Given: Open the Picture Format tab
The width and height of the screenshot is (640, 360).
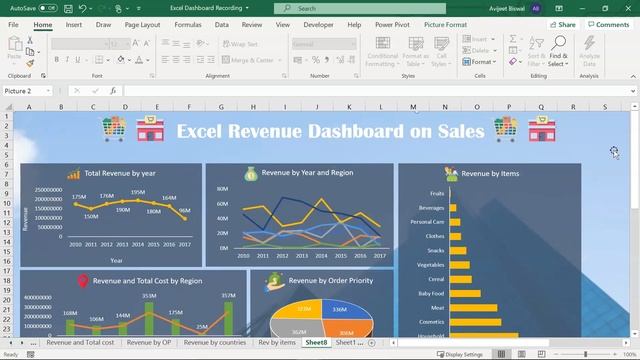Looking at the screenshot, I should coord(445,25).
